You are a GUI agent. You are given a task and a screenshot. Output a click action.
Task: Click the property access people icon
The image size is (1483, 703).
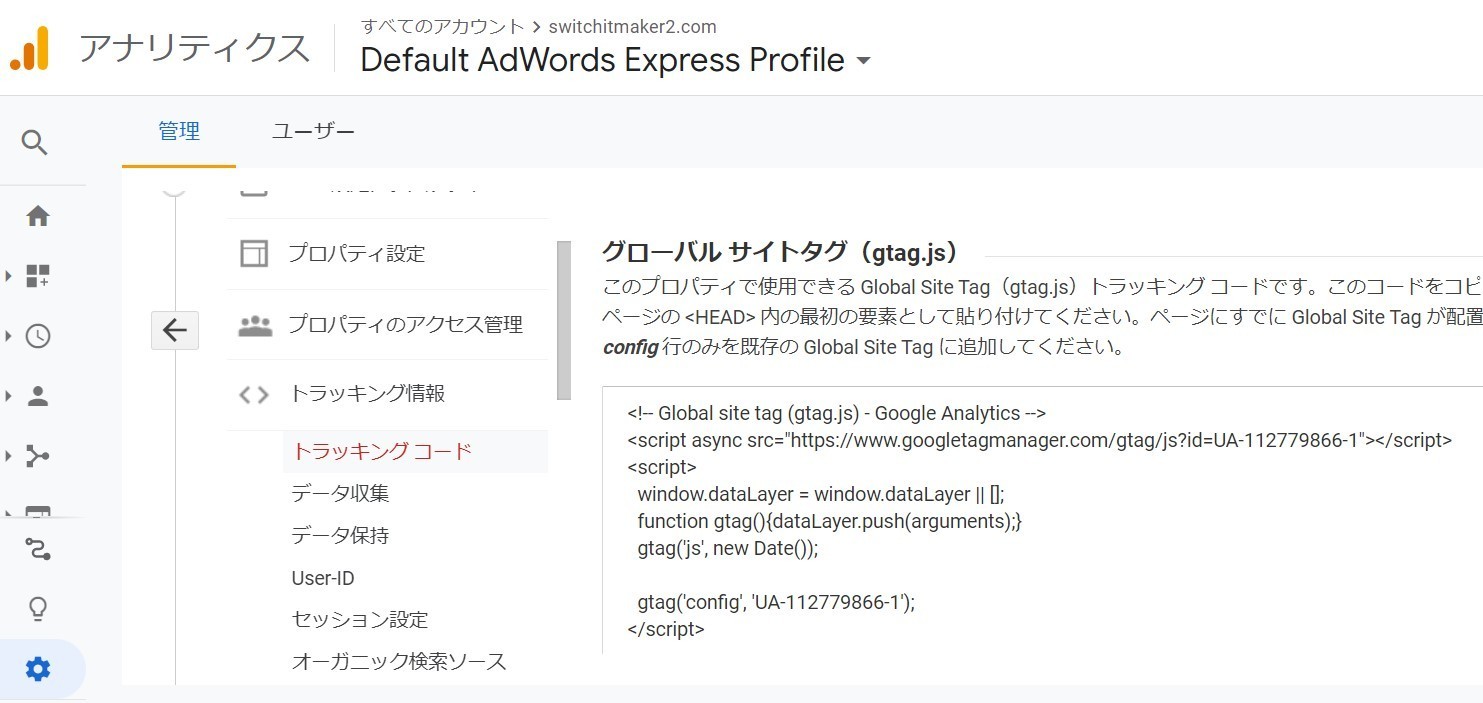(x=255, y=325)
